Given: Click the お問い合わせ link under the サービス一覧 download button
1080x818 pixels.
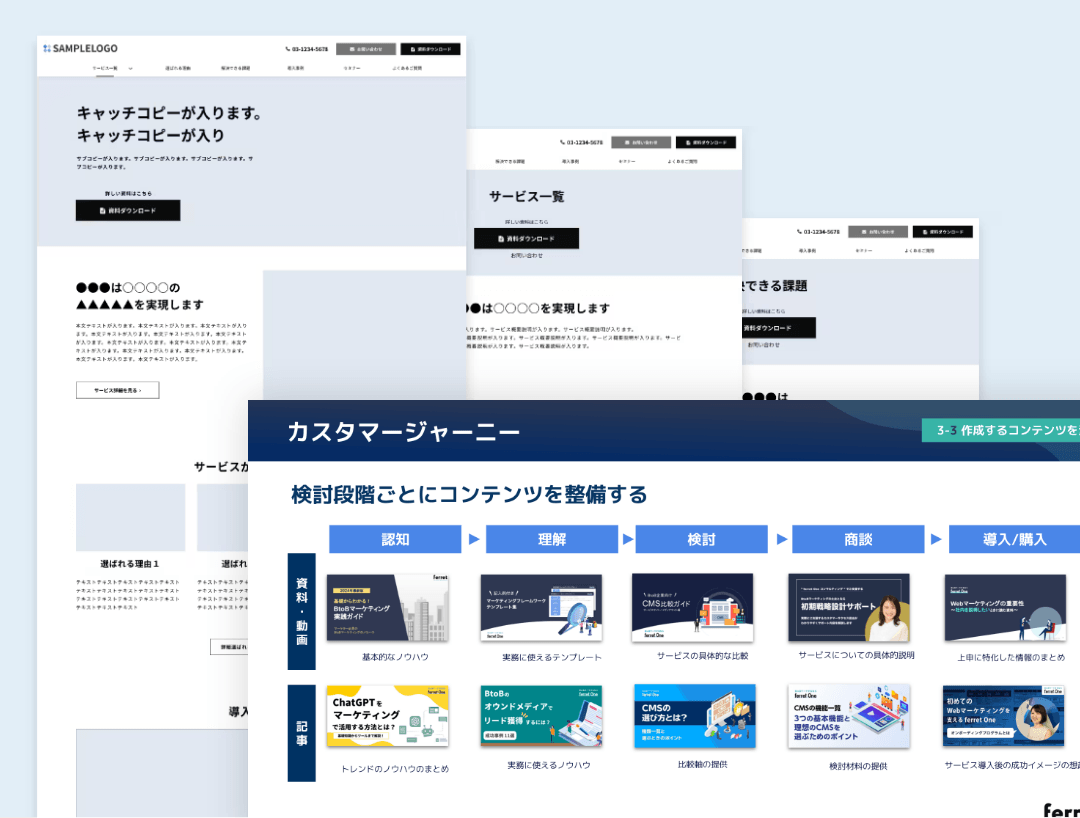Looking at the screenshot, I should tap(526, 256).
